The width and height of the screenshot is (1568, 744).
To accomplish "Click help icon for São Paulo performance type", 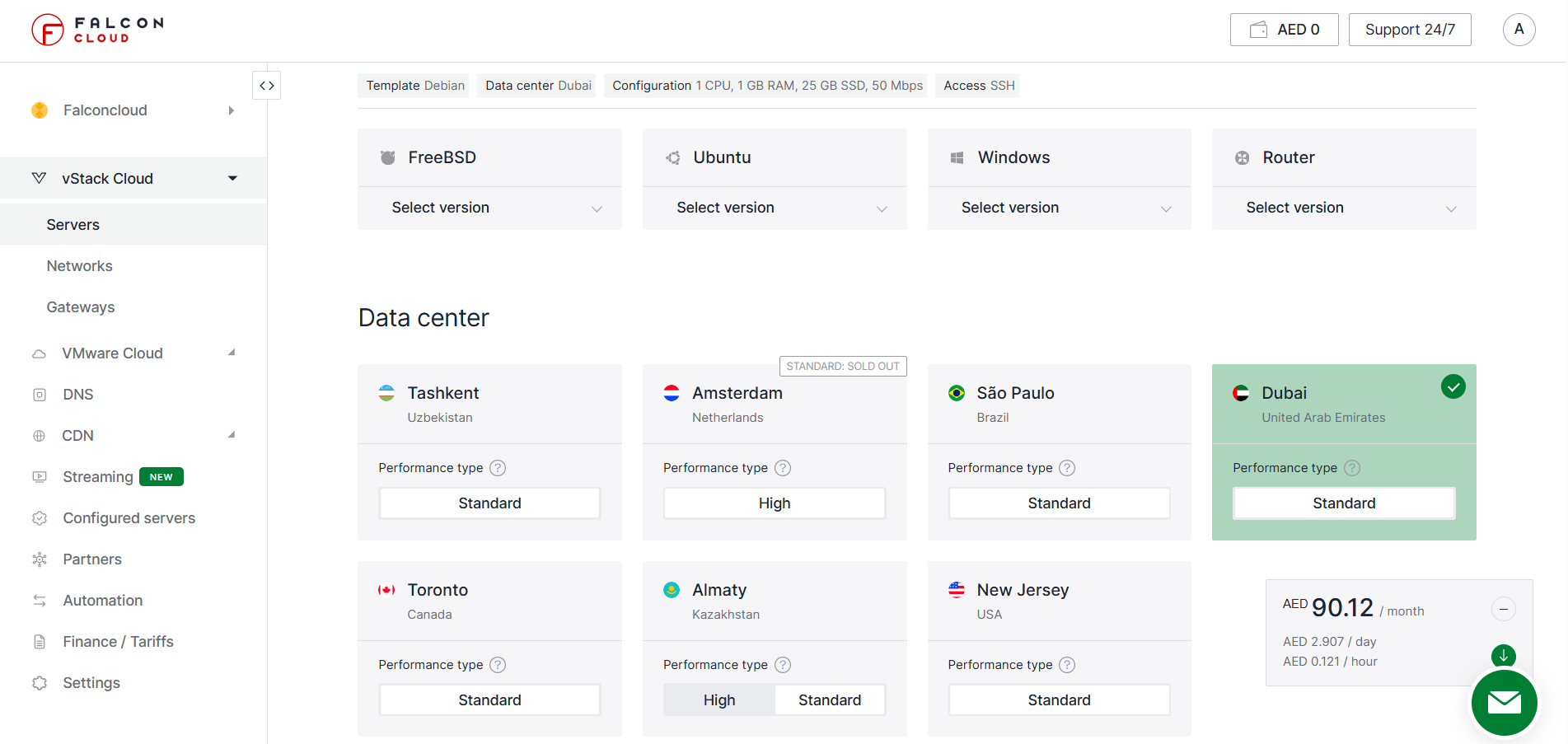I will (1067, 468).
